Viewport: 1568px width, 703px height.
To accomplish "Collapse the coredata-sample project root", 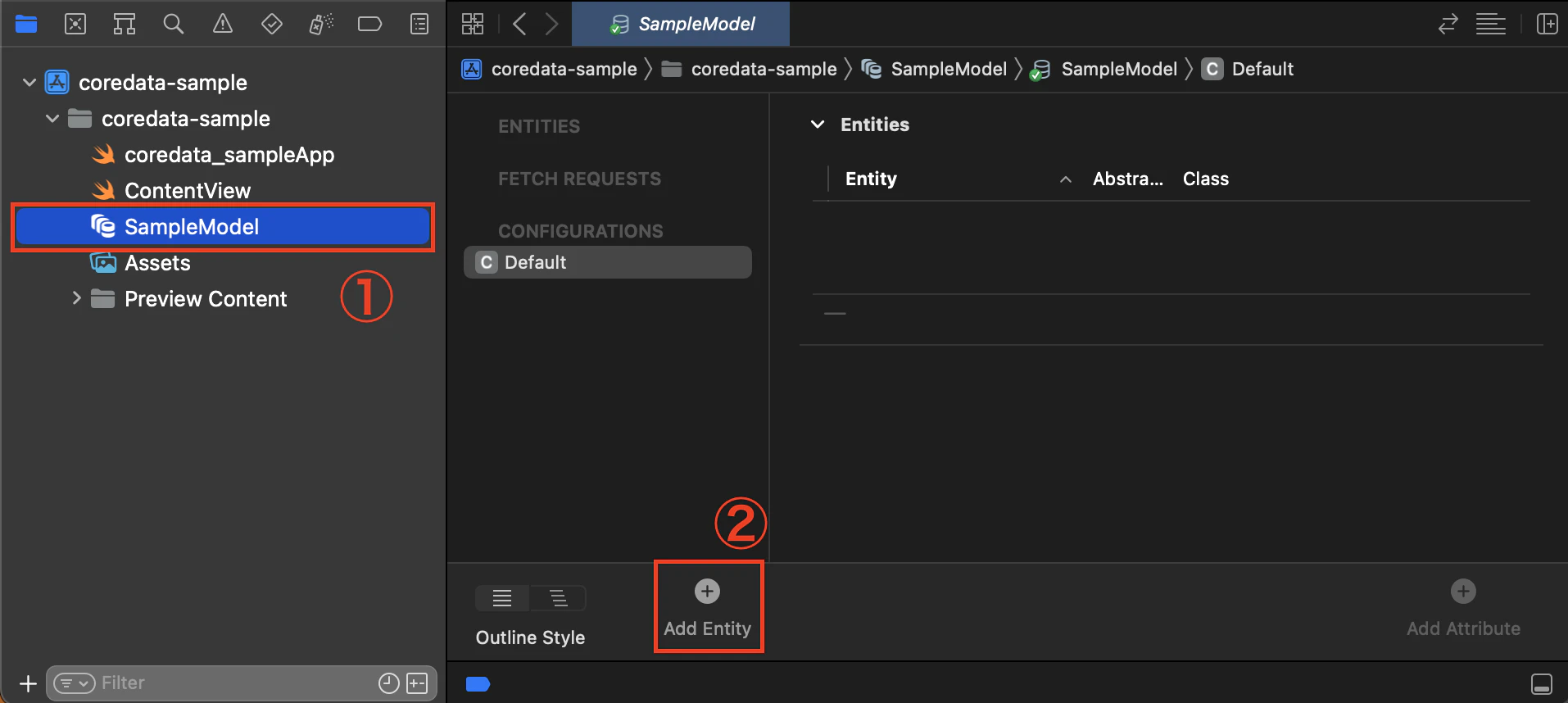I will 29,83.
